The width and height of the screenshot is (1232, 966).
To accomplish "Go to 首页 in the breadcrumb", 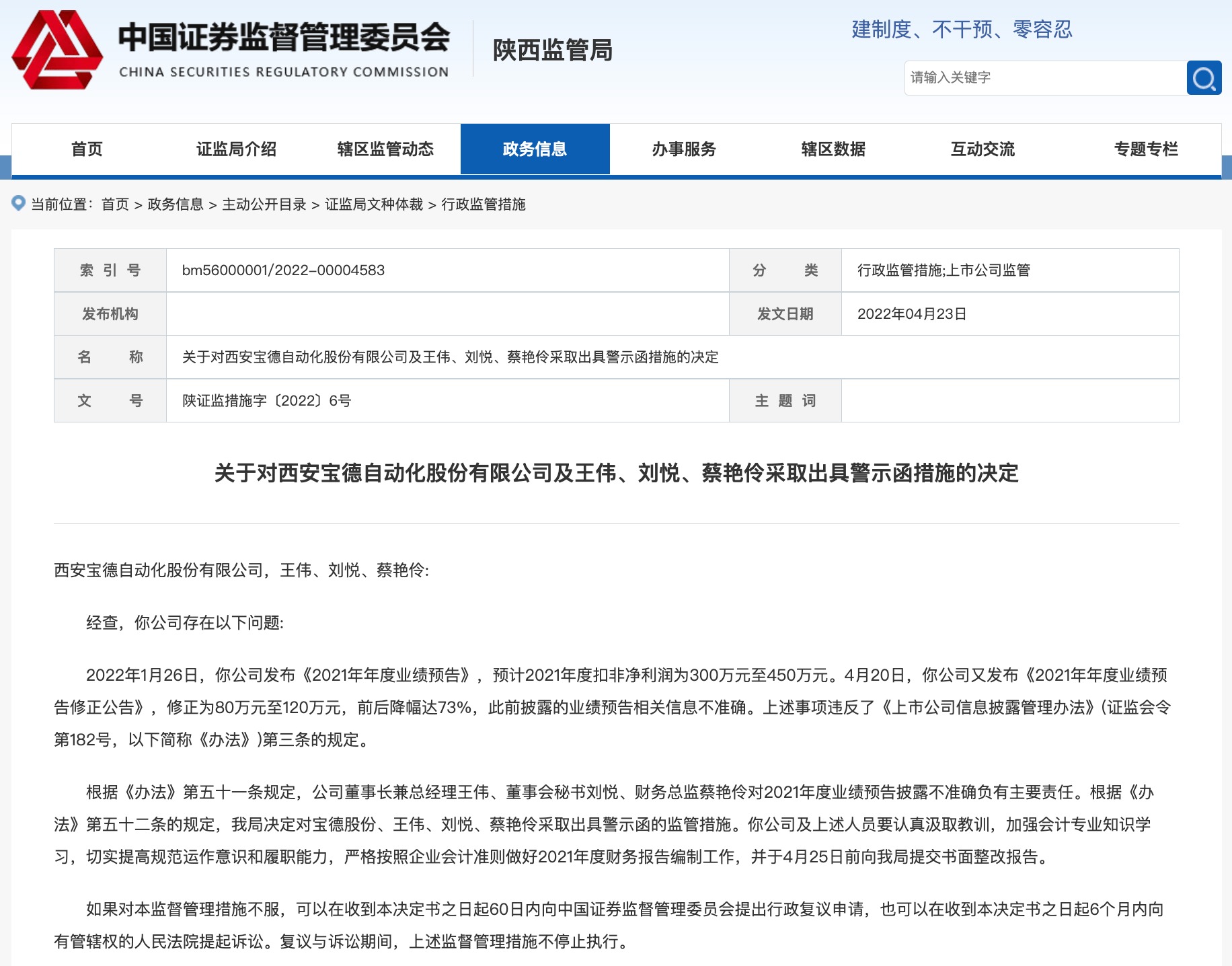I will point(115,205).
